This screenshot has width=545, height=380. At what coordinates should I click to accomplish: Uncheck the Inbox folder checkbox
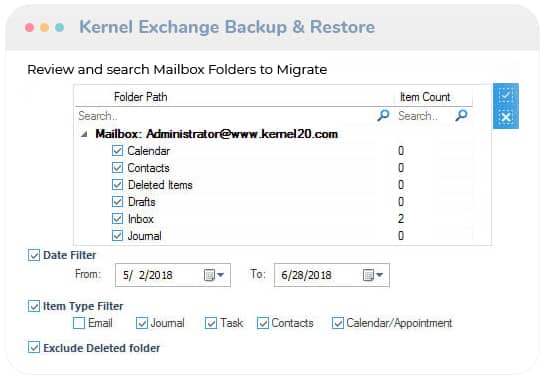(117, 219)
